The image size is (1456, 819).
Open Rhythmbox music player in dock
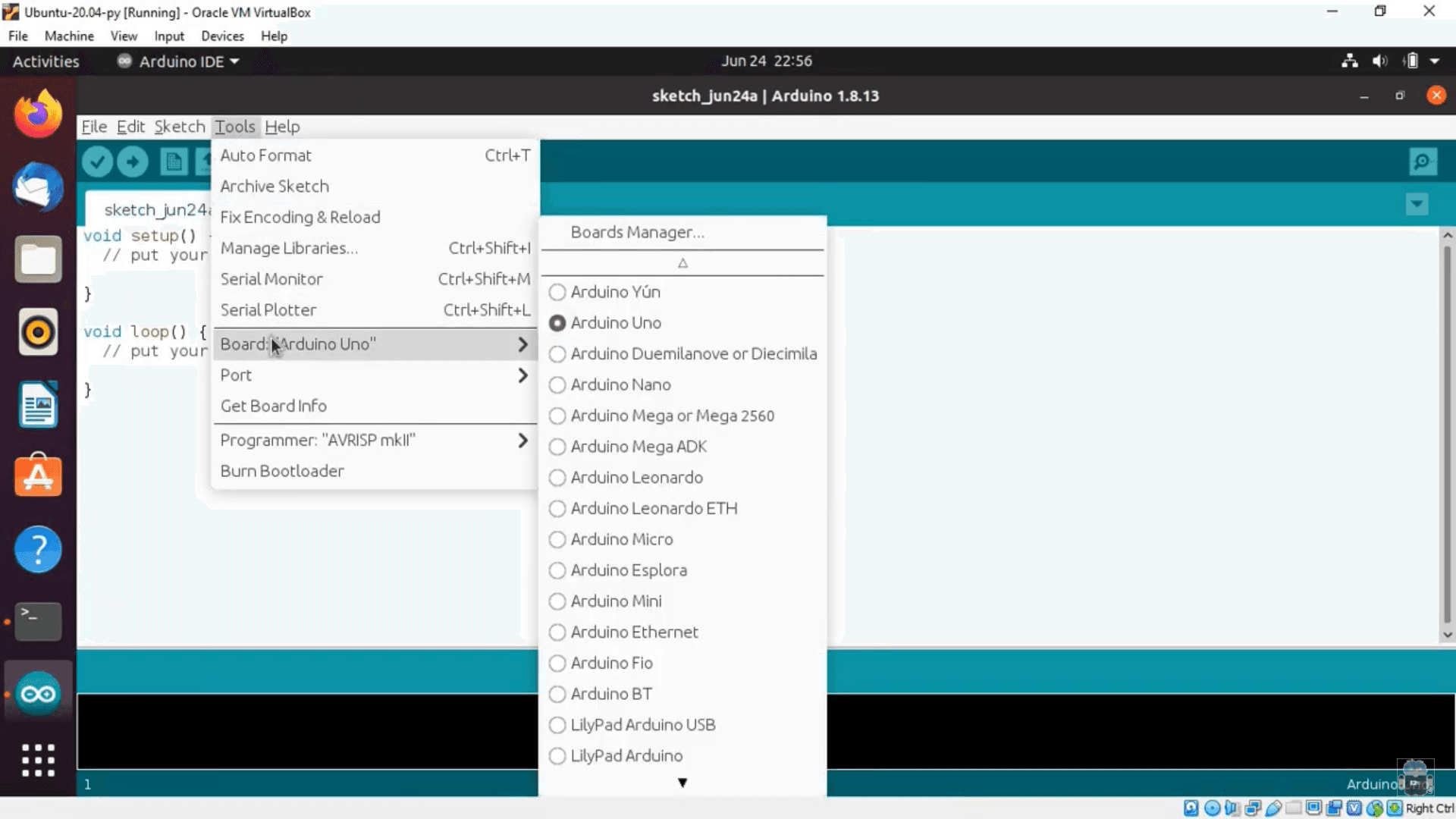[38, 332]
